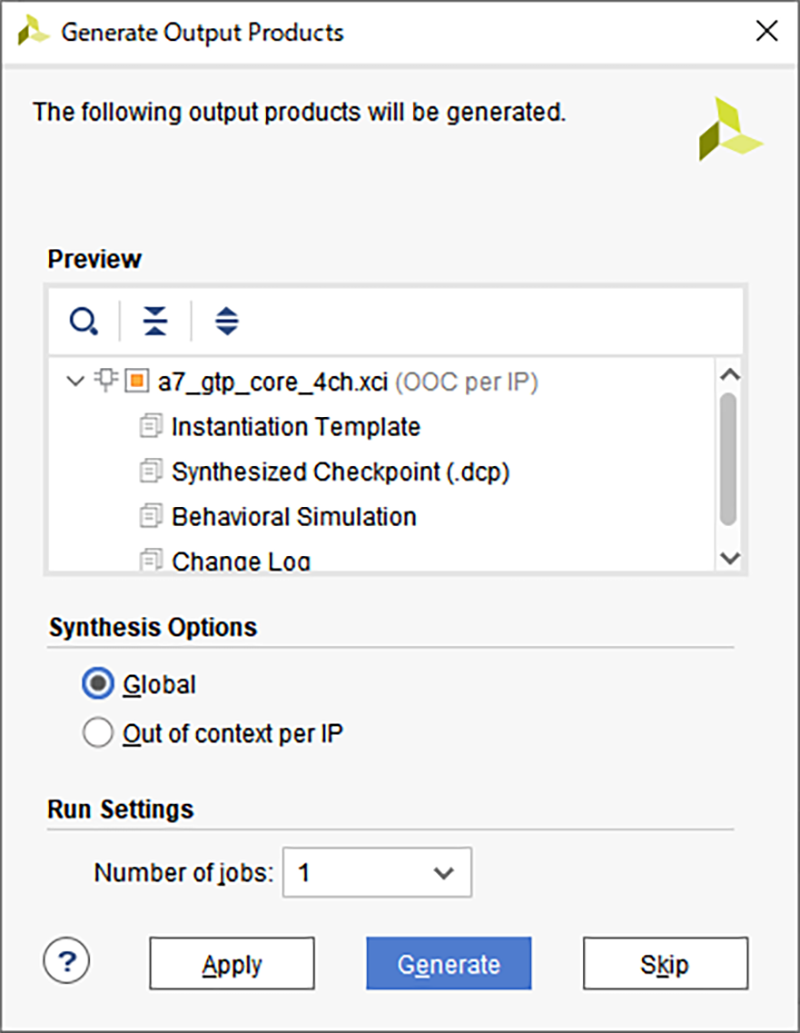Click the Apply button
This screenshot has width=800, height=1033.
point(232,963)
